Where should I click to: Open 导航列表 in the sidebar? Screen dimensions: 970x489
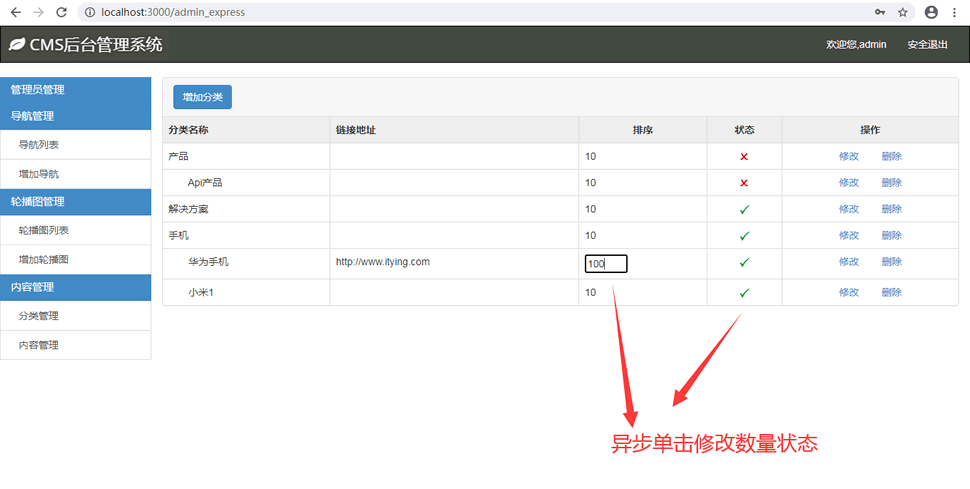(x=75, y=145)
